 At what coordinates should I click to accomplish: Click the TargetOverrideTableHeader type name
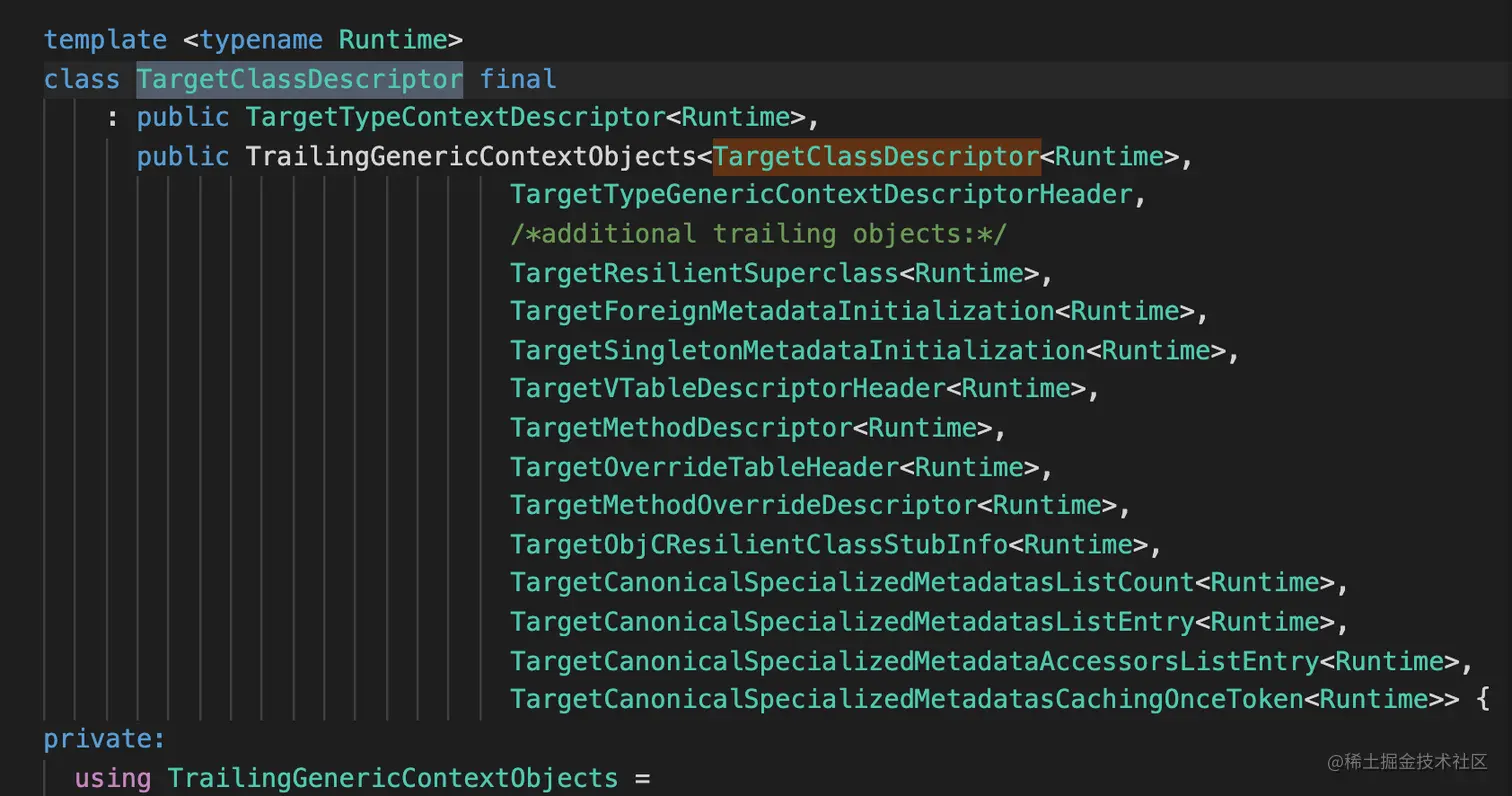pos(704,466)
